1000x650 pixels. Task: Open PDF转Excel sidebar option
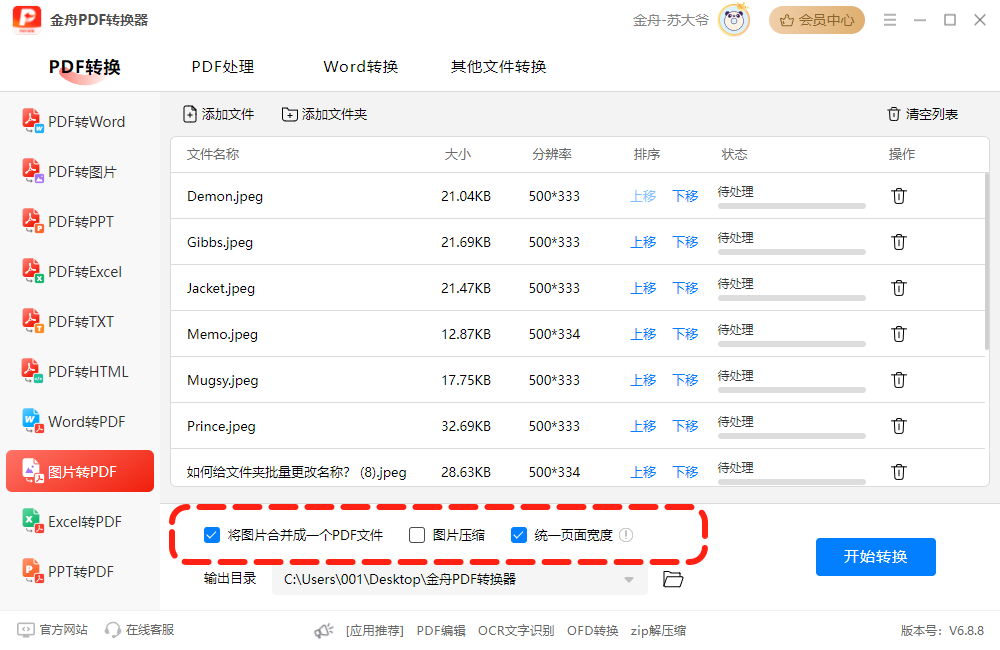(72, 271)
